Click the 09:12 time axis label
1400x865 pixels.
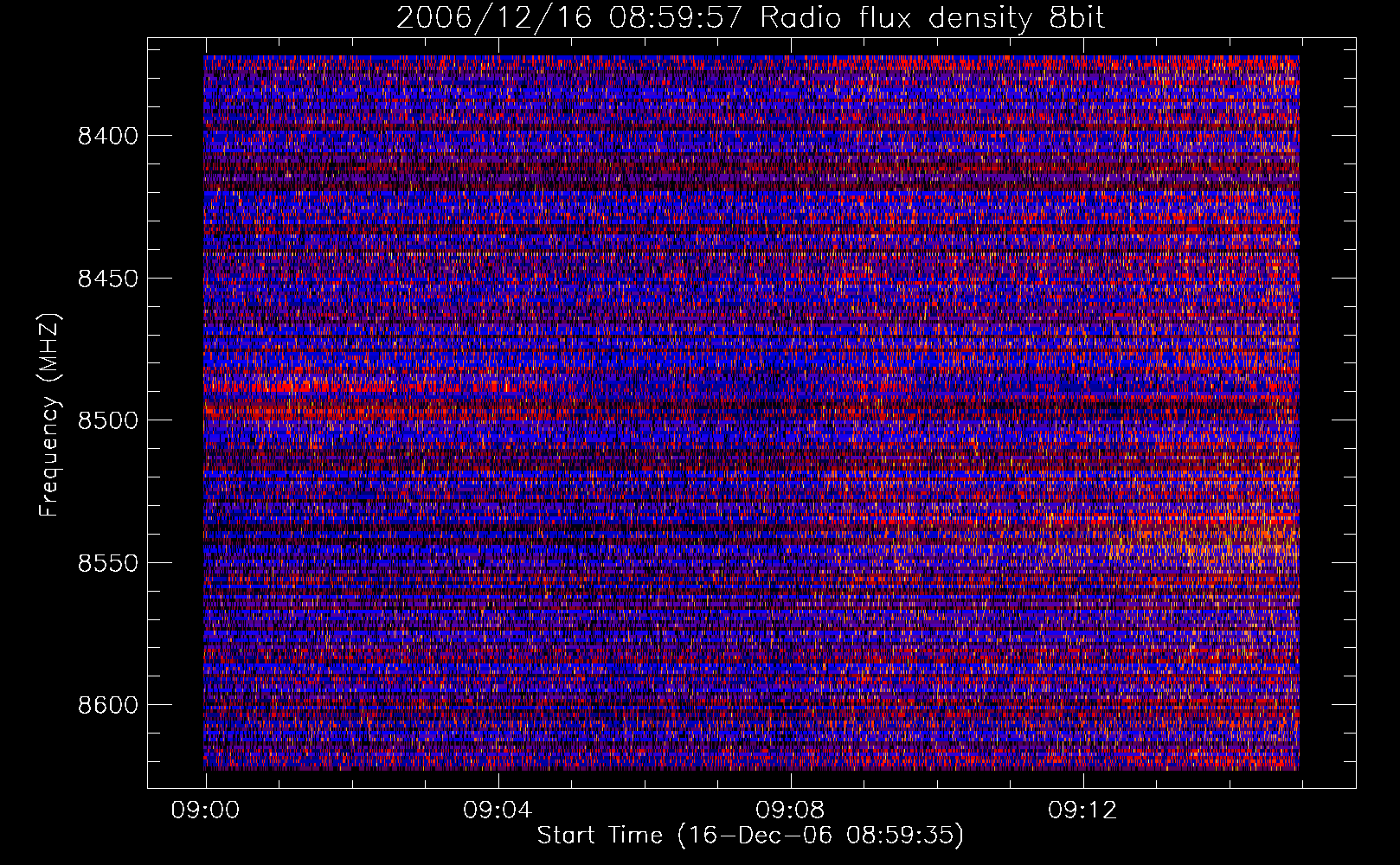click(x=1082, y=811)
